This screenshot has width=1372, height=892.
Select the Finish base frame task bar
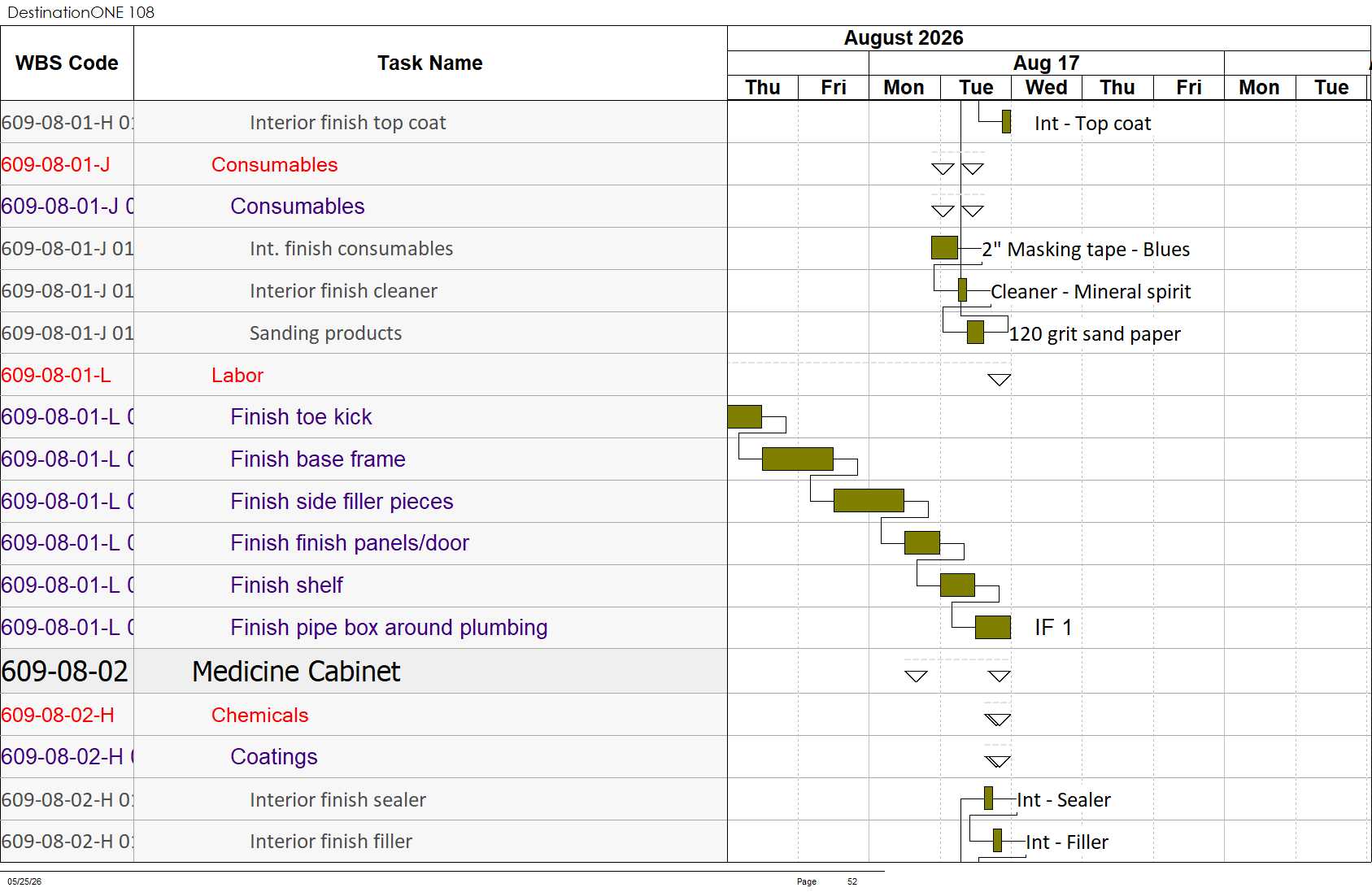point(797,459)
